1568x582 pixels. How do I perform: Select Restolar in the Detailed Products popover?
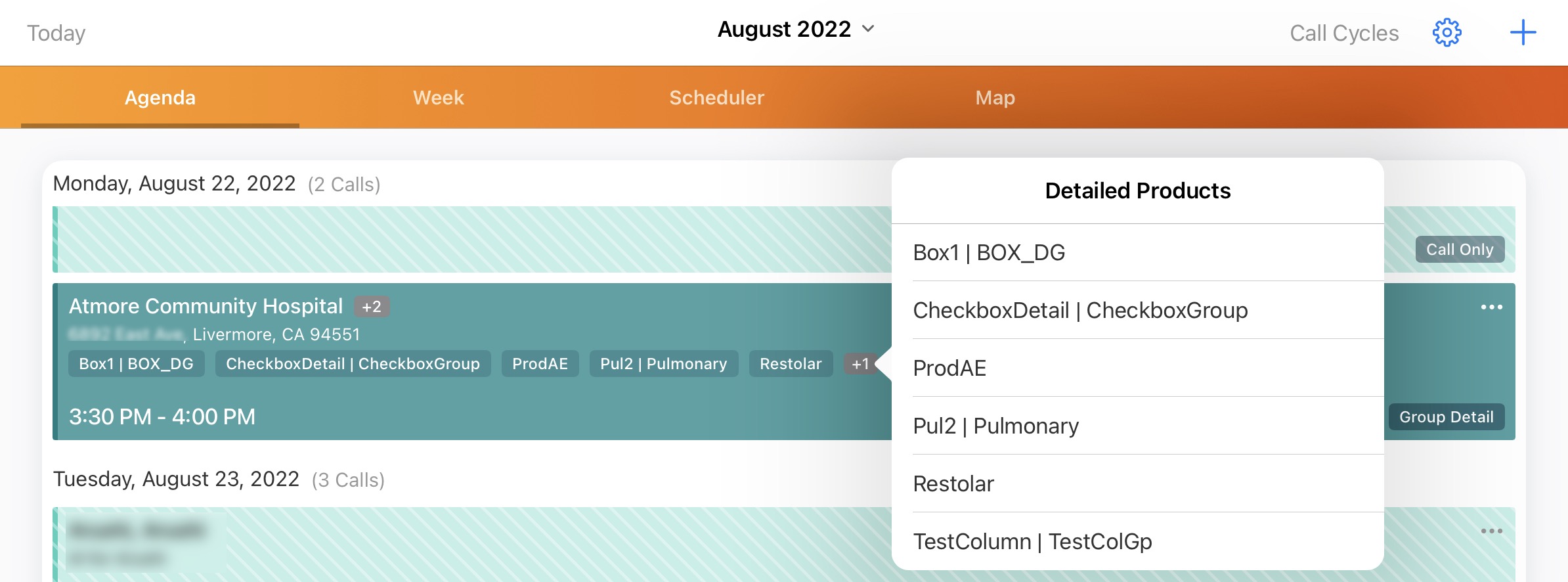(x=953, y=484)
